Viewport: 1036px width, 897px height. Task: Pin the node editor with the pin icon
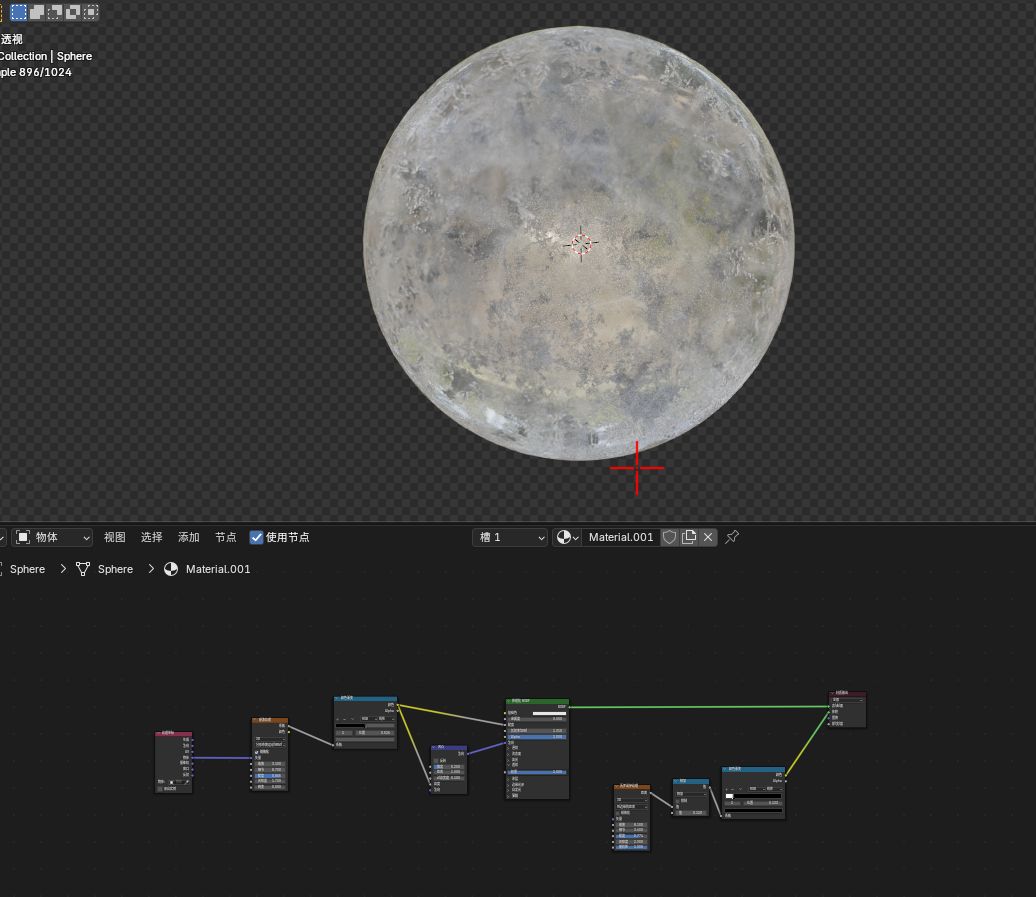coord(732,537)
